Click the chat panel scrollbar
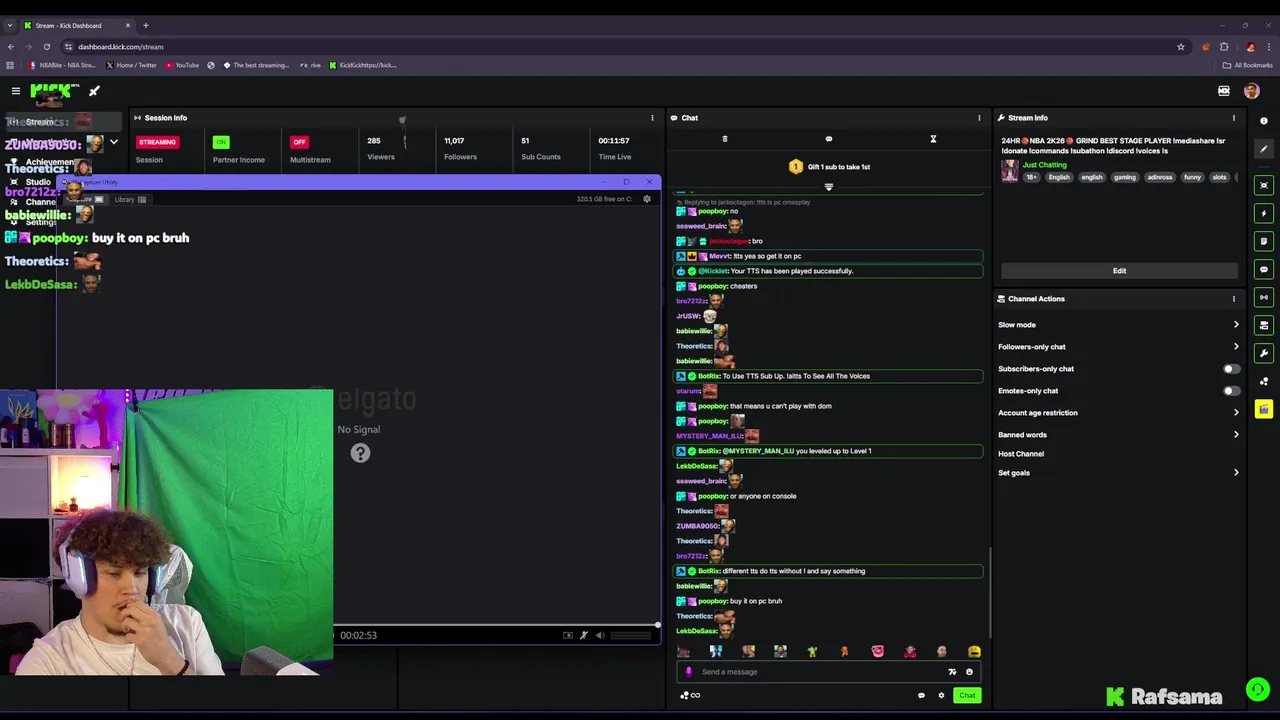Viewport: 1280px width, 720px height. (x=990, y=592)
